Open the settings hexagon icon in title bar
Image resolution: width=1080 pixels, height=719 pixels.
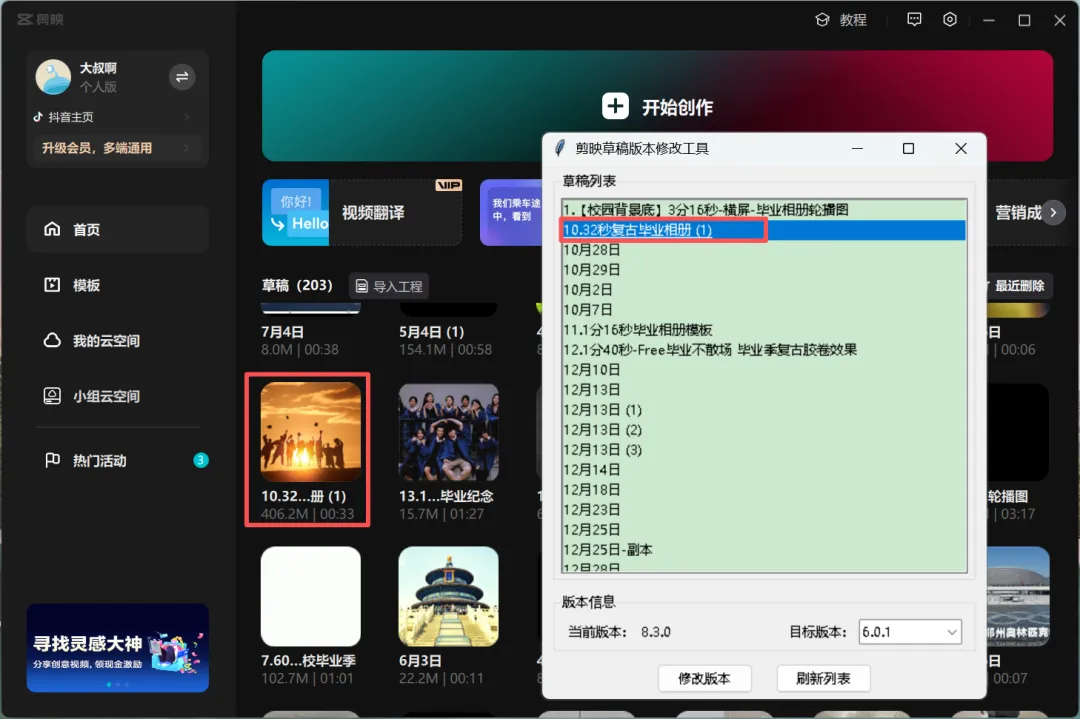950,20
